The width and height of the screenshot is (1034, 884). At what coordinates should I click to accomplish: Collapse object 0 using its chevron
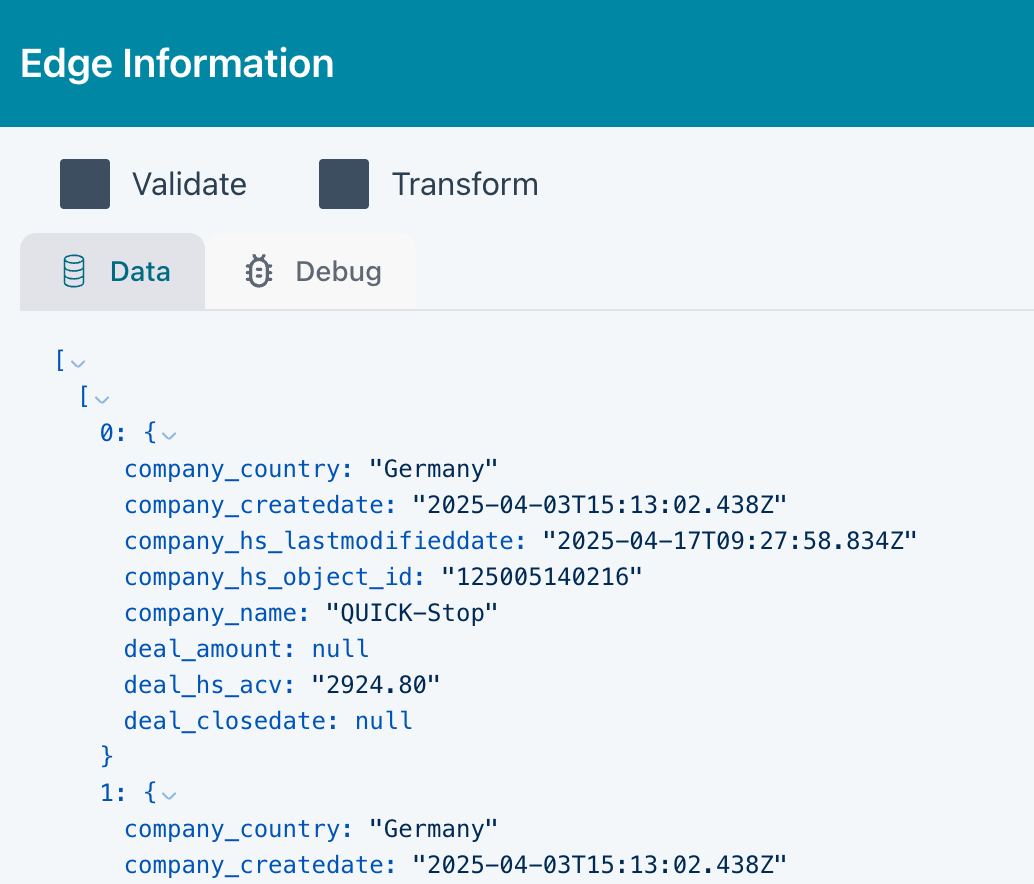click(x=168, y=435)
